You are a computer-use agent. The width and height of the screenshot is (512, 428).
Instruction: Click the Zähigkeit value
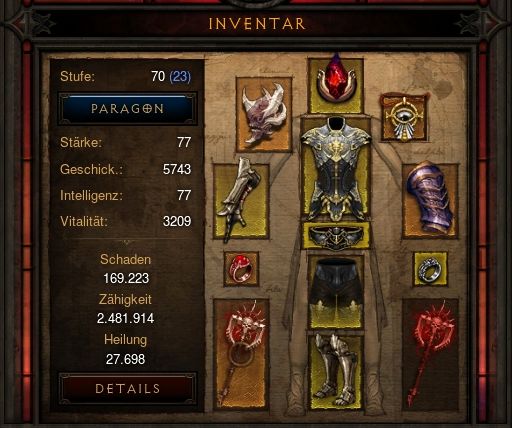[126, 318]
